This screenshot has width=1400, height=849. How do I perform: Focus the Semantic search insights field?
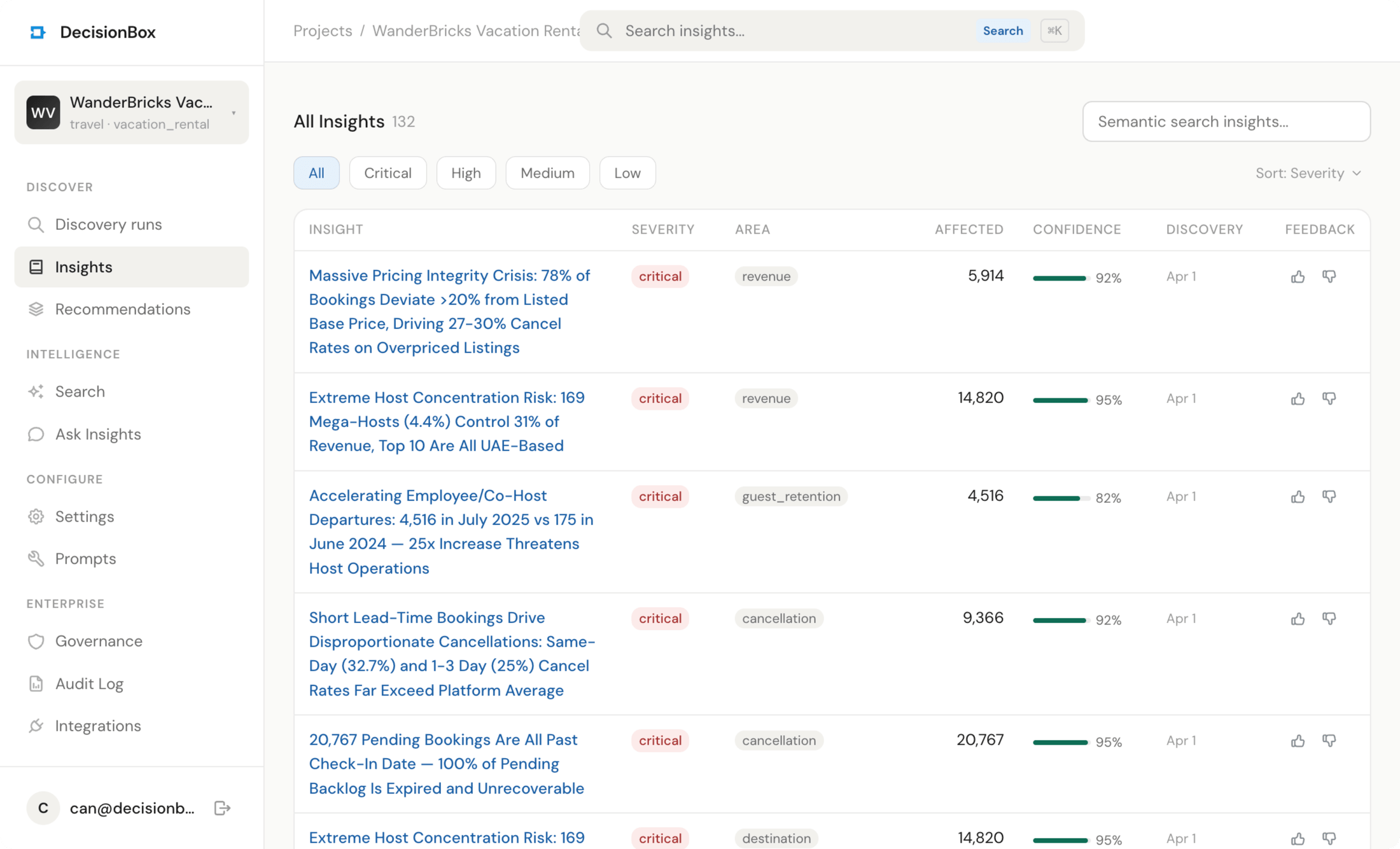point(1226,122)
